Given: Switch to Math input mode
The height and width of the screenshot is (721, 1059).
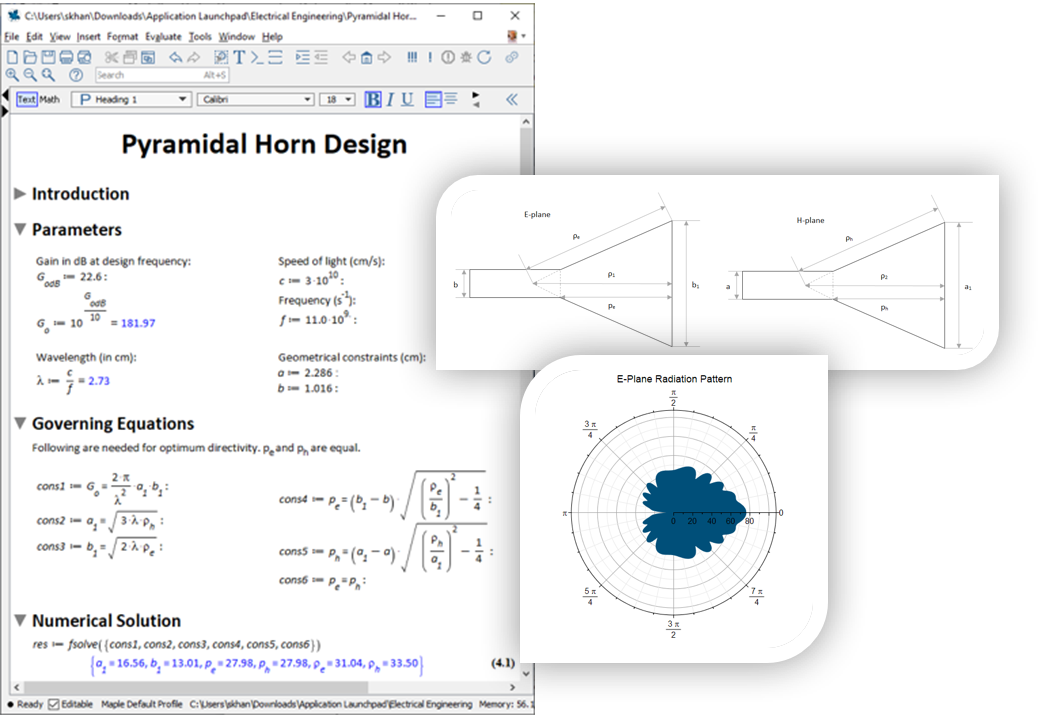Looking at the screenshot, I should point(50,99).
